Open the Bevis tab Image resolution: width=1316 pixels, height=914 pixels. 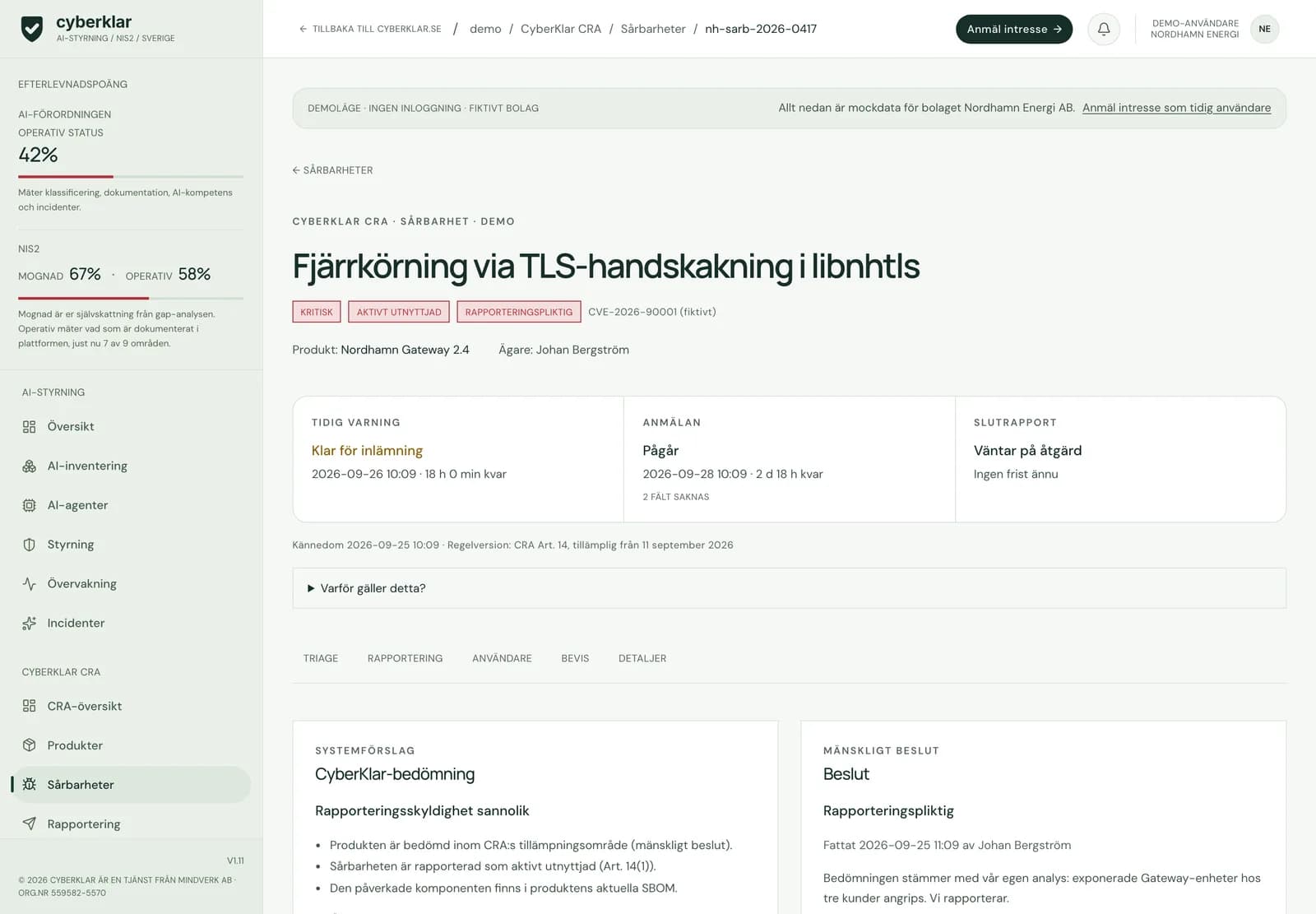tap(575, 658)
